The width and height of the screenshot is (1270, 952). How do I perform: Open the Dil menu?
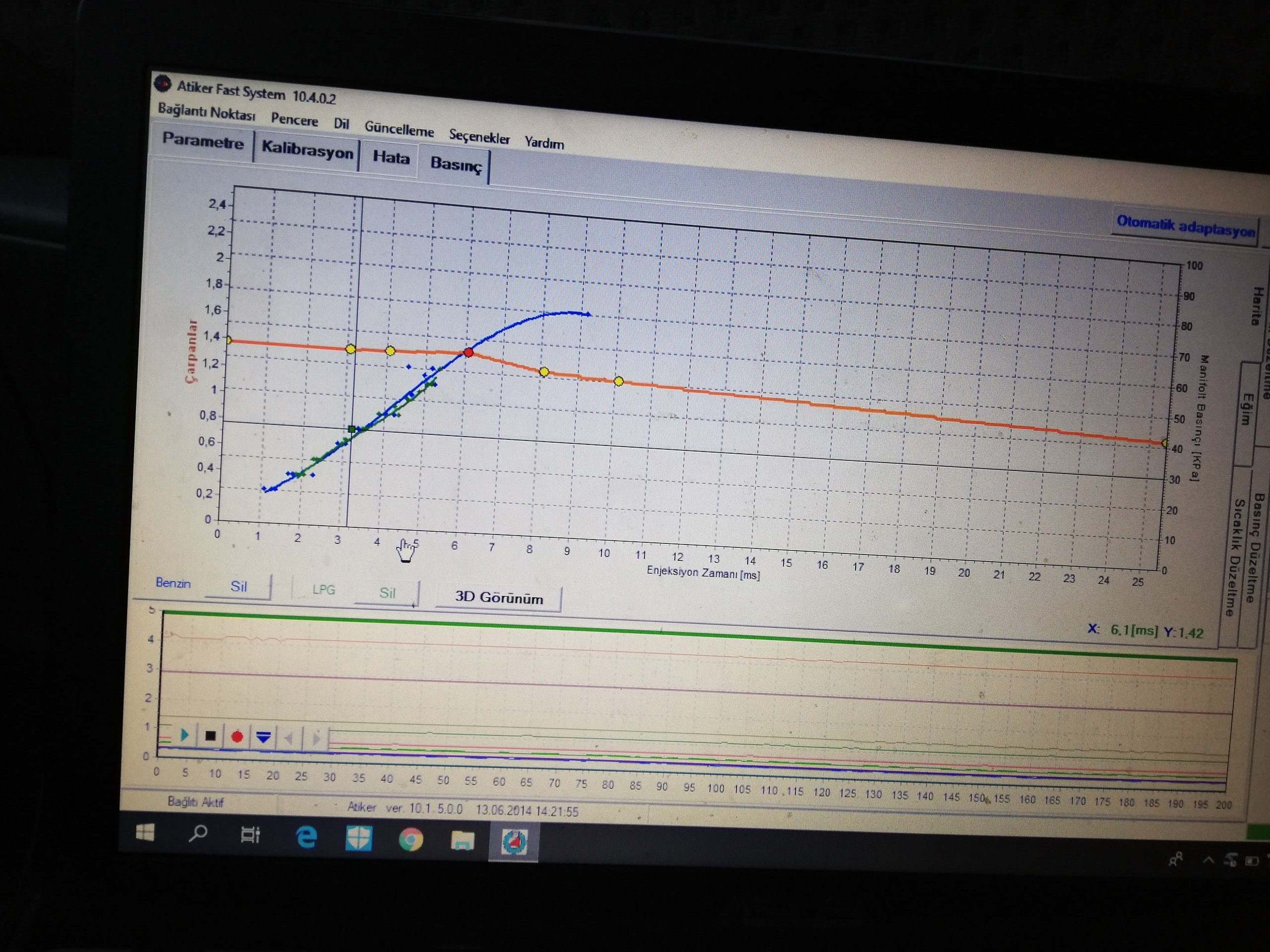click(x=341, y=123)
